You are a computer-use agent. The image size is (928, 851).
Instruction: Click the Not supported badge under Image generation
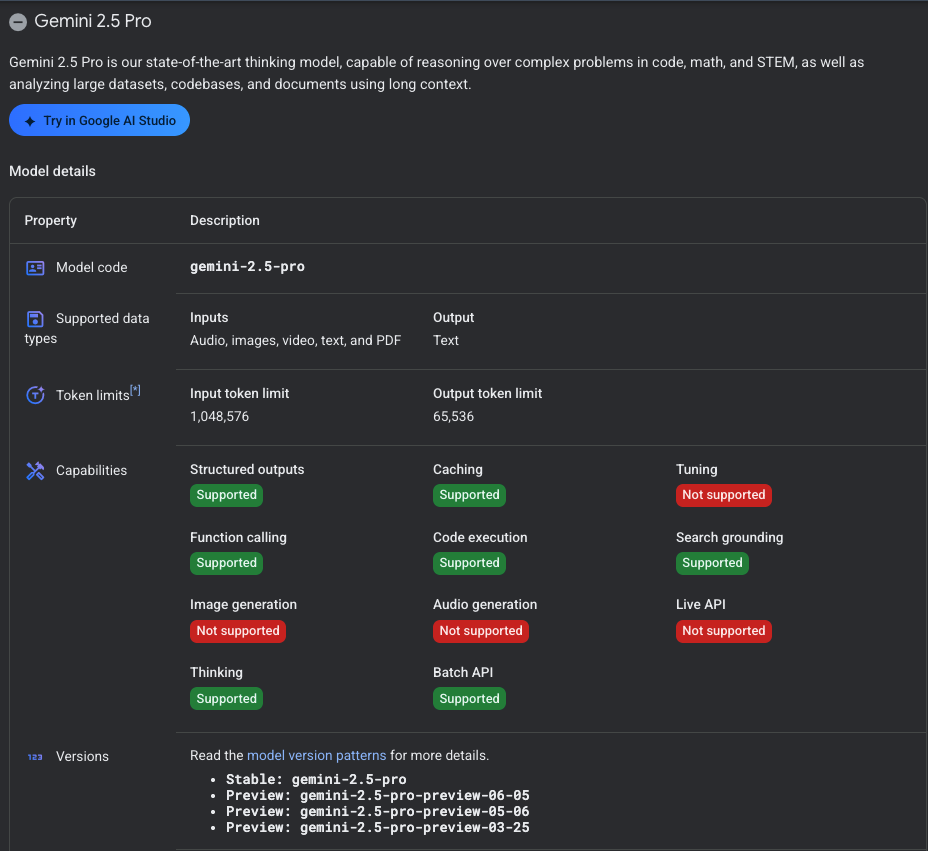(x=238, y=631)
